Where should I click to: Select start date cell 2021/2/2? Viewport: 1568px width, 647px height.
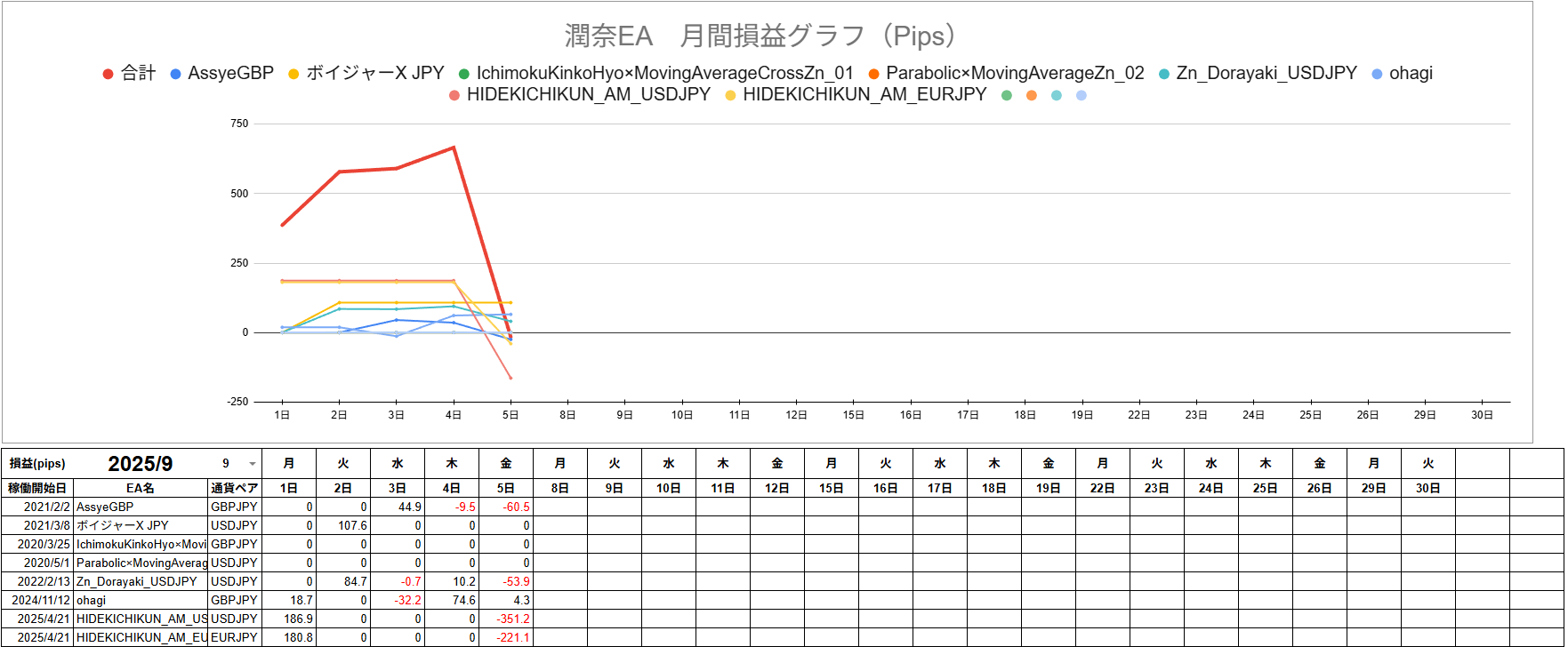(x=37, y=507)
